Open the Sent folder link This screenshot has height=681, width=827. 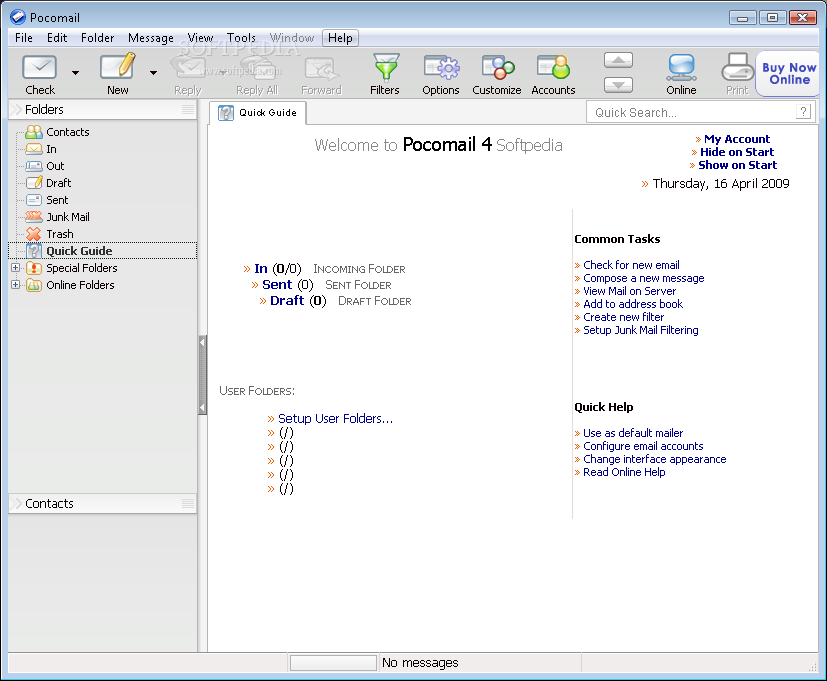point(277,285)
